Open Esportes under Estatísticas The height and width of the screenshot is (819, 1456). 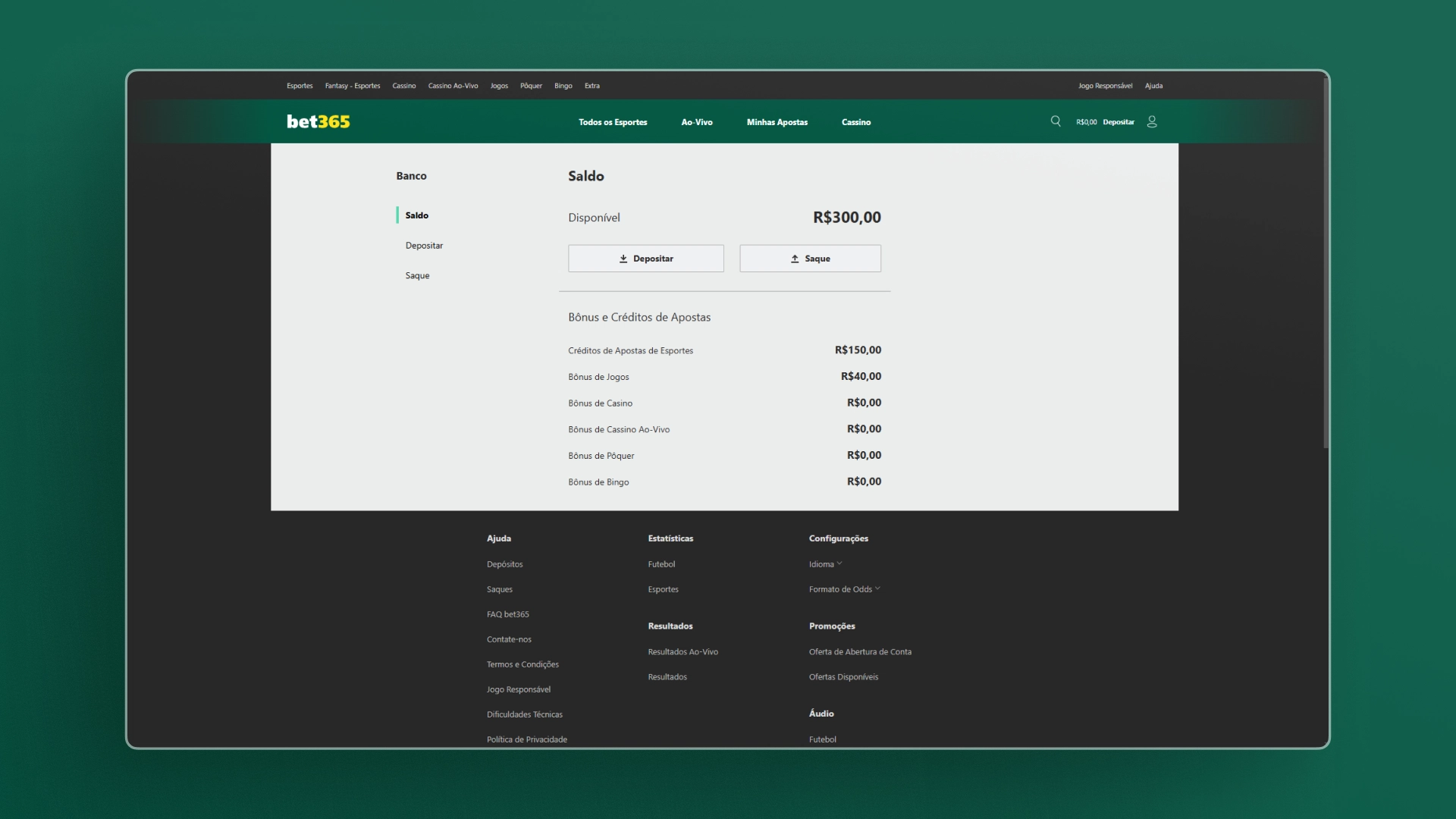[x=663, y=589]
